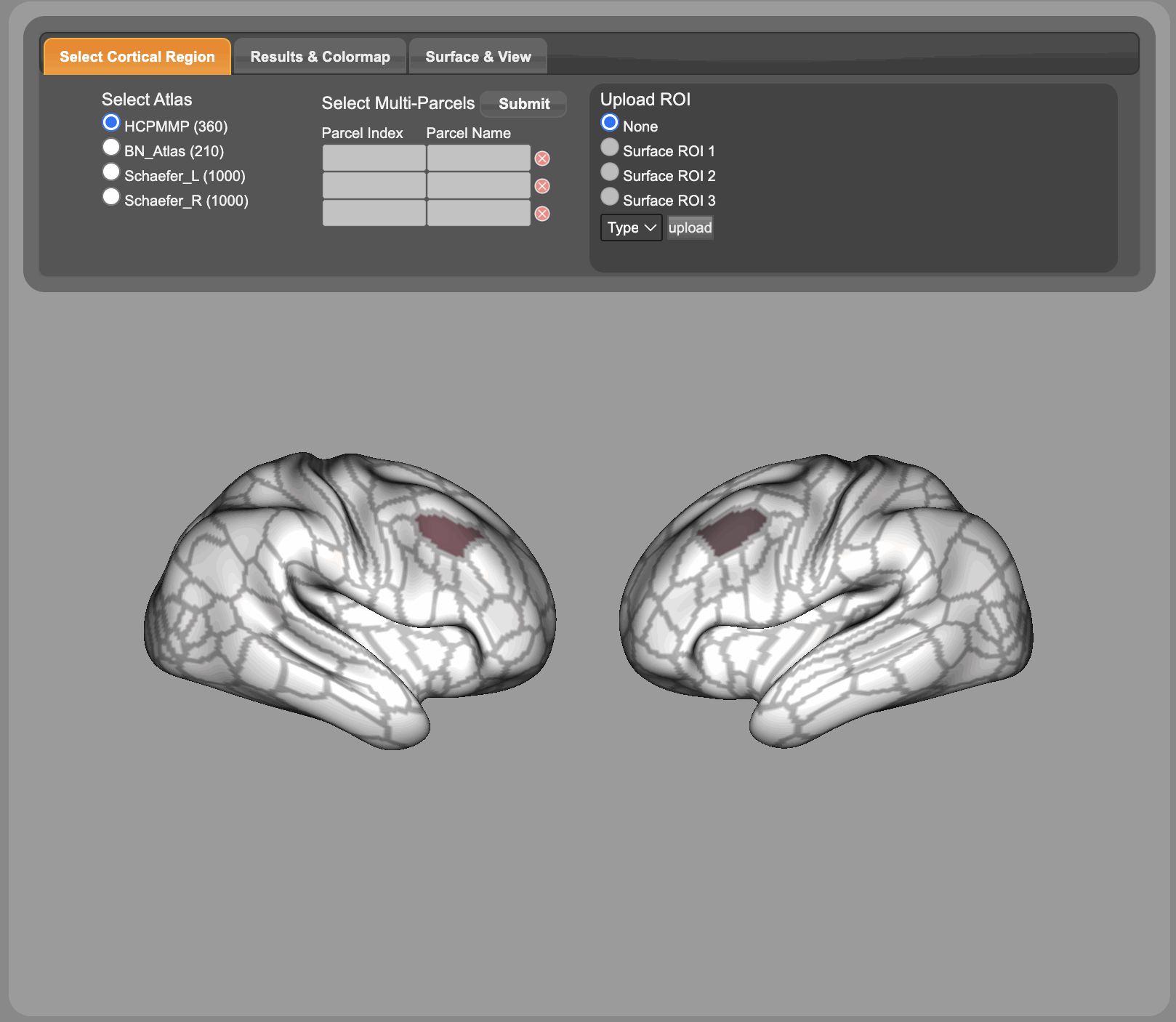The image size is (1176, 1022).
Task: Open the Type dropdown menu
Action: tap(631, 228)
